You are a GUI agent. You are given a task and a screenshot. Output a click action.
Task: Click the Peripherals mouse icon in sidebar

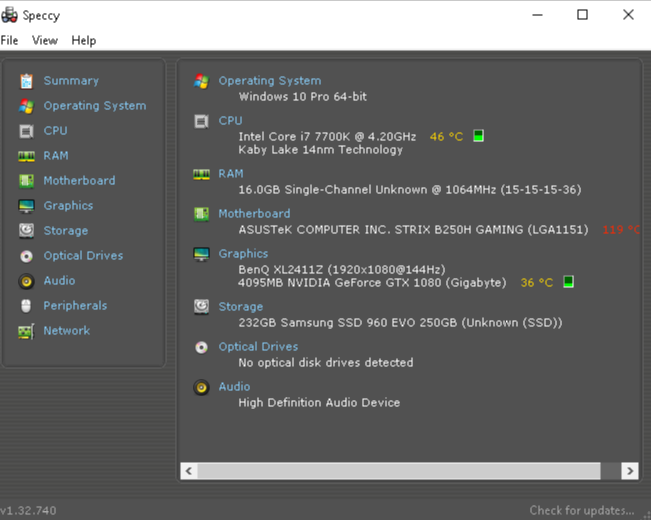[x=26, y=306]
